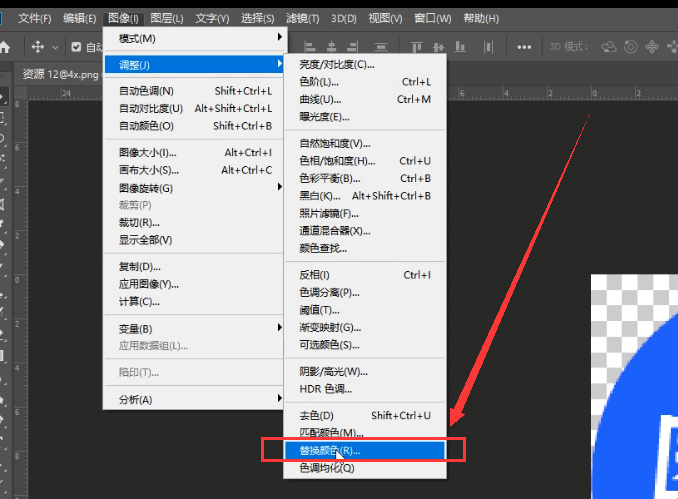678x499 pixels.
Task: Open the 图层(L) menu
Action: (x=167, y=19)
